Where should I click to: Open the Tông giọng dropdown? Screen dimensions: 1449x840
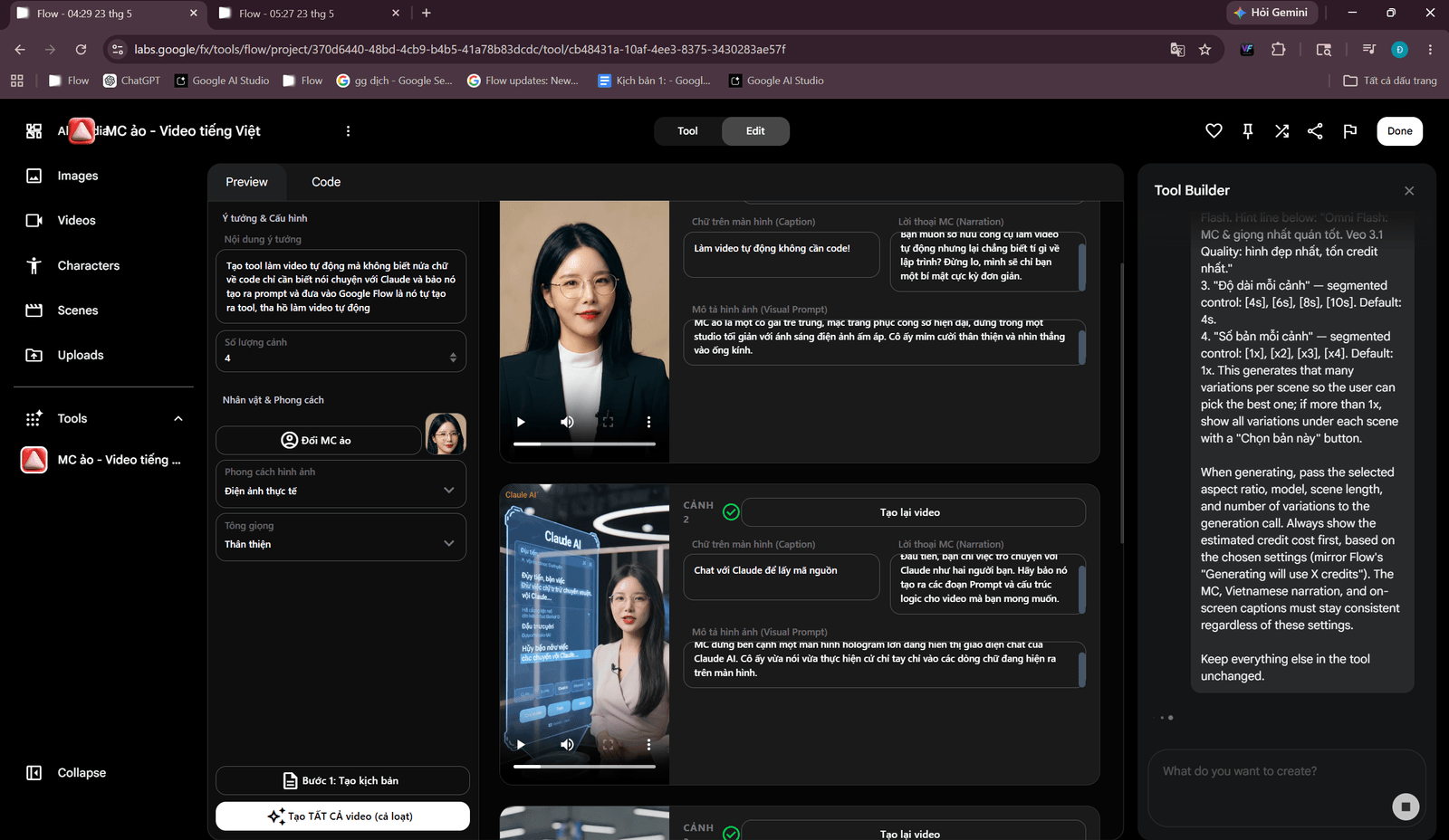[x=341, y=537]
